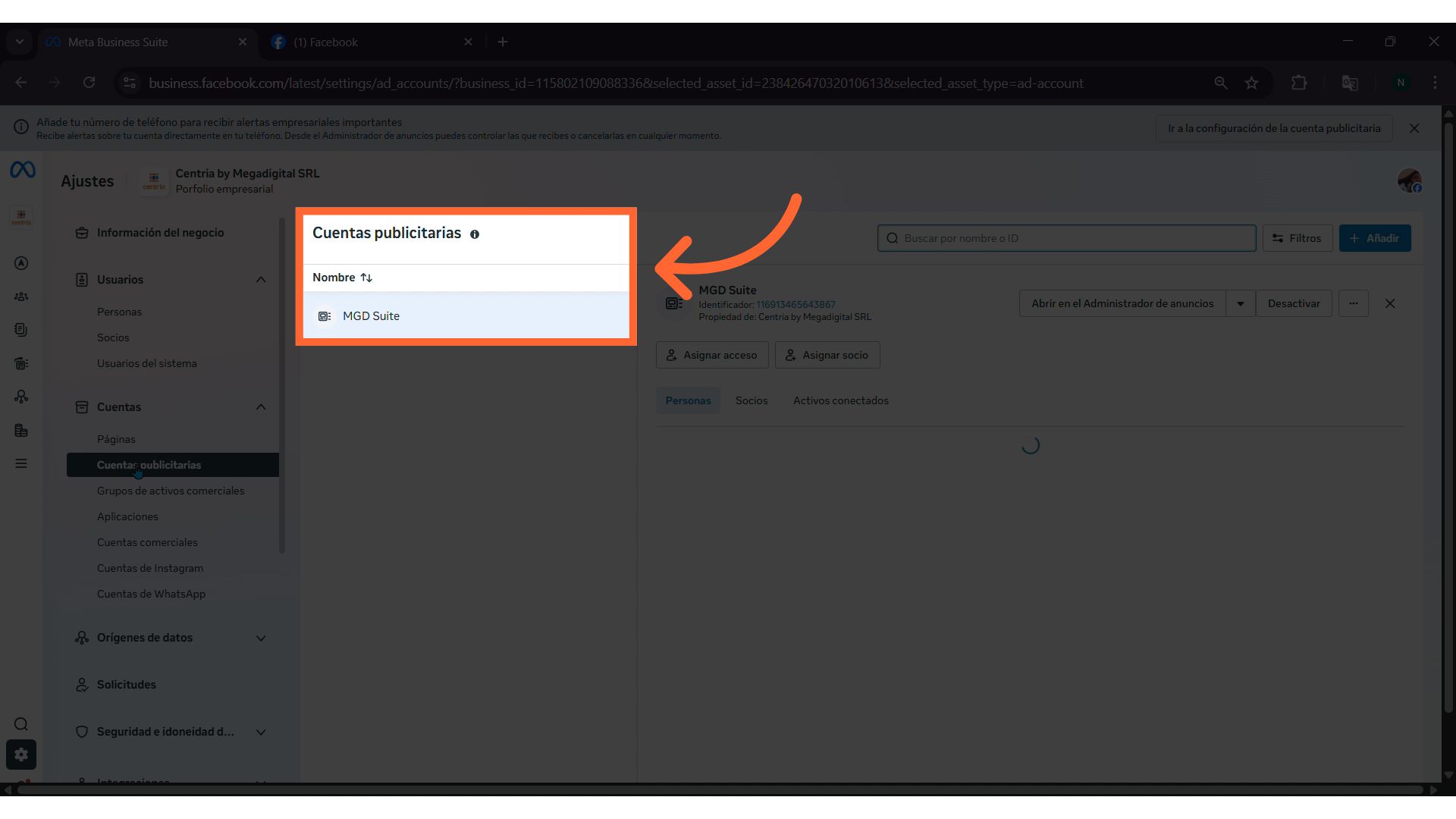Viewport: 1456px width, 819px height.
Task: Open the Centria business thumbnail in left rail
Action: pos(21,218)
